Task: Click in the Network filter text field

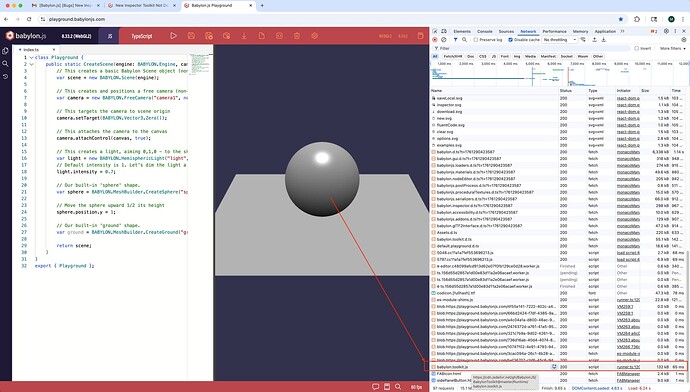Action: pyautogui.click(x=532, y=48)
